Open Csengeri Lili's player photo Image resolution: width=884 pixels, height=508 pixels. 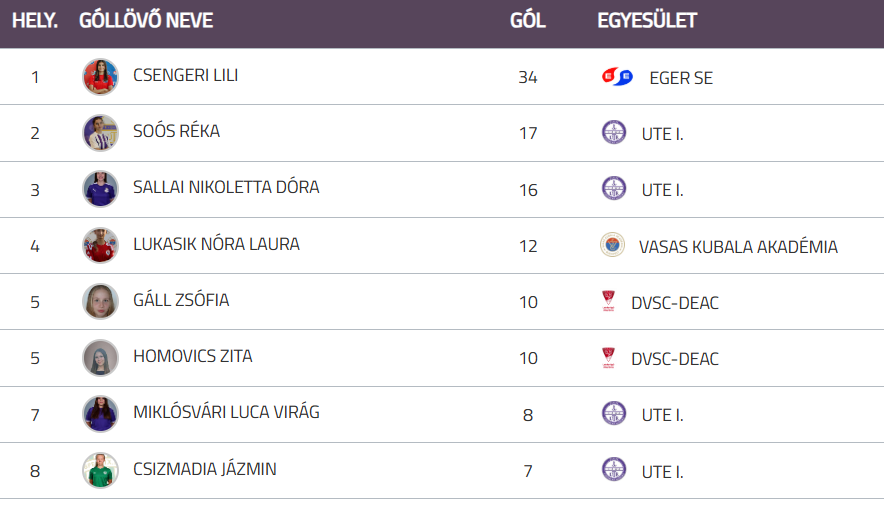pos(100,77)
